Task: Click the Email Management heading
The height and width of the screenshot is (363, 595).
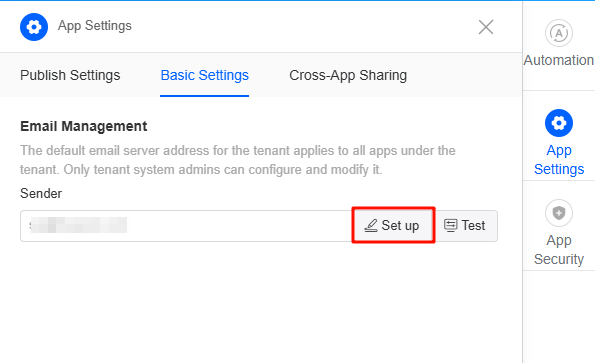Action: point(83,126)
